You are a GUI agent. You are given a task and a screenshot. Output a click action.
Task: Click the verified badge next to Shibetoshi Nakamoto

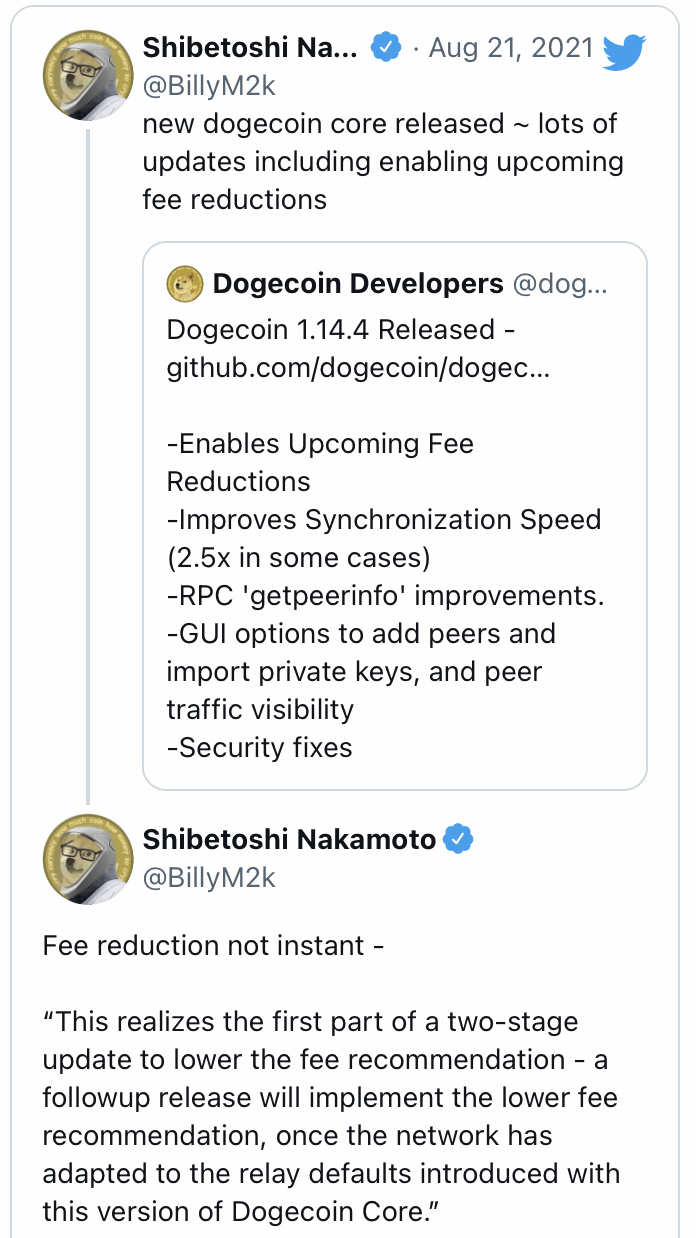(458, 839)
